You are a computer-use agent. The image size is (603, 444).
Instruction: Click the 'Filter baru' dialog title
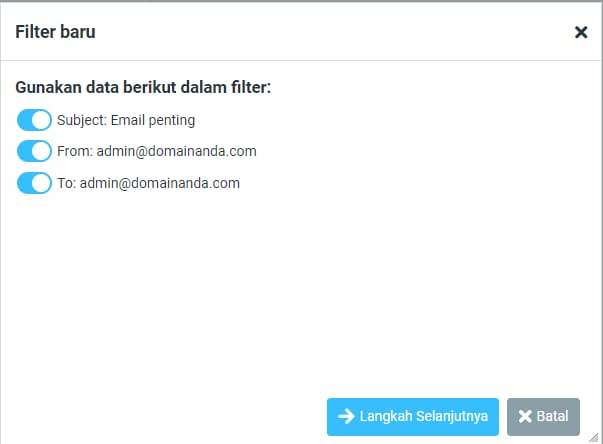click(55, 32)
